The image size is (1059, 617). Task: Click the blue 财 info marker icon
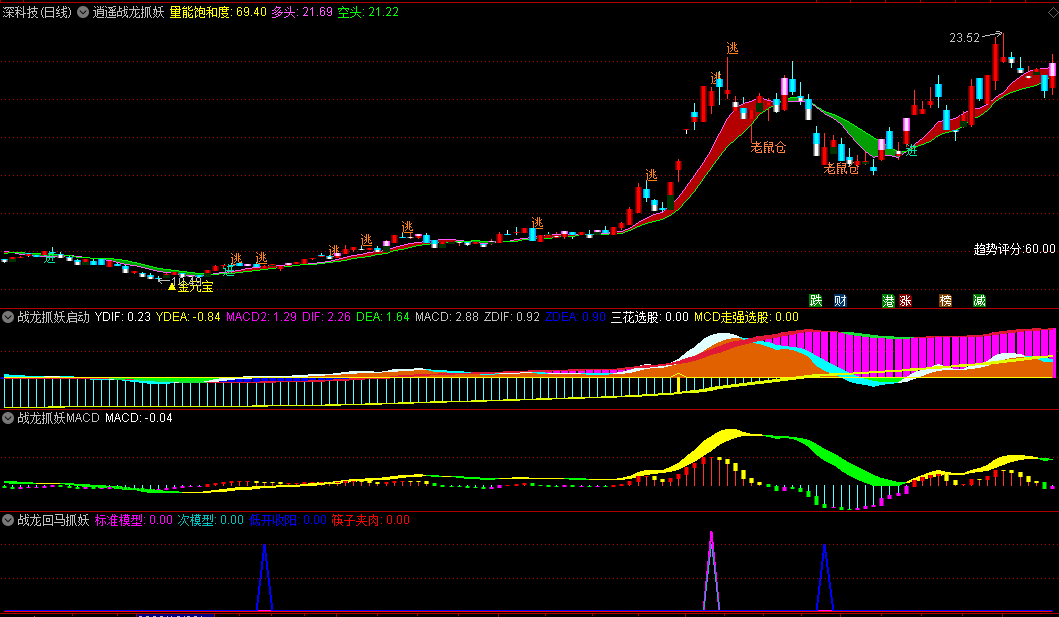[x=840, y=300]
